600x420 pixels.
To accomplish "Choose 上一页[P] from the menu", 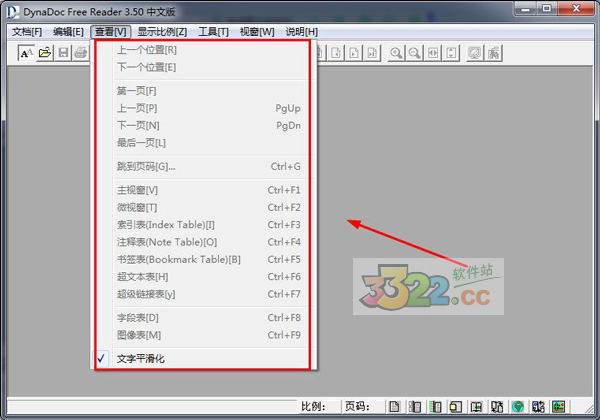I will (202, 108).
